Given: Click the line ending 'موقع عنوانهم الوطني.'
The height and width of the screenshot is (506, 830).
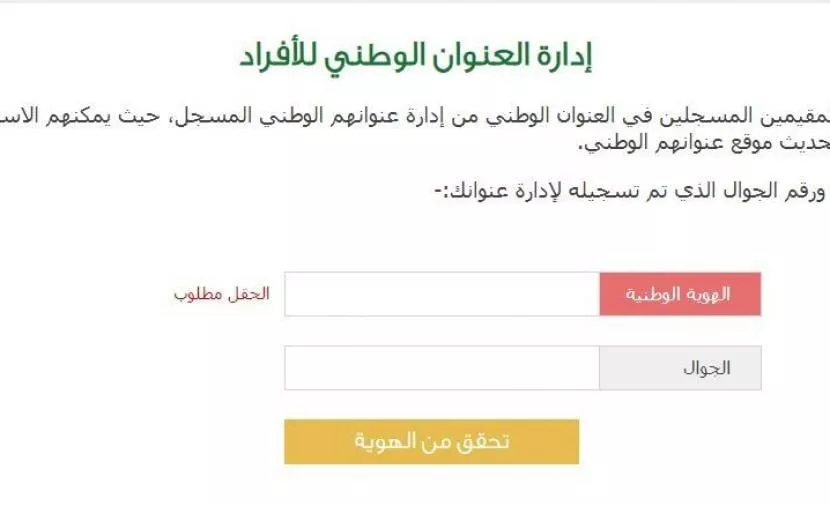Looking at the screenshot, I should [704, 143].
